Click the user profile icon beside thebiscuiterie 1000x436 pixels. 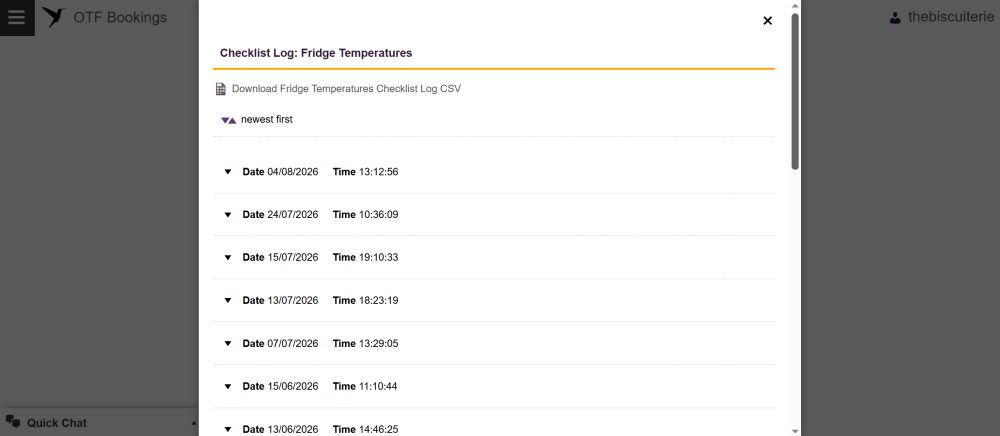895,18
